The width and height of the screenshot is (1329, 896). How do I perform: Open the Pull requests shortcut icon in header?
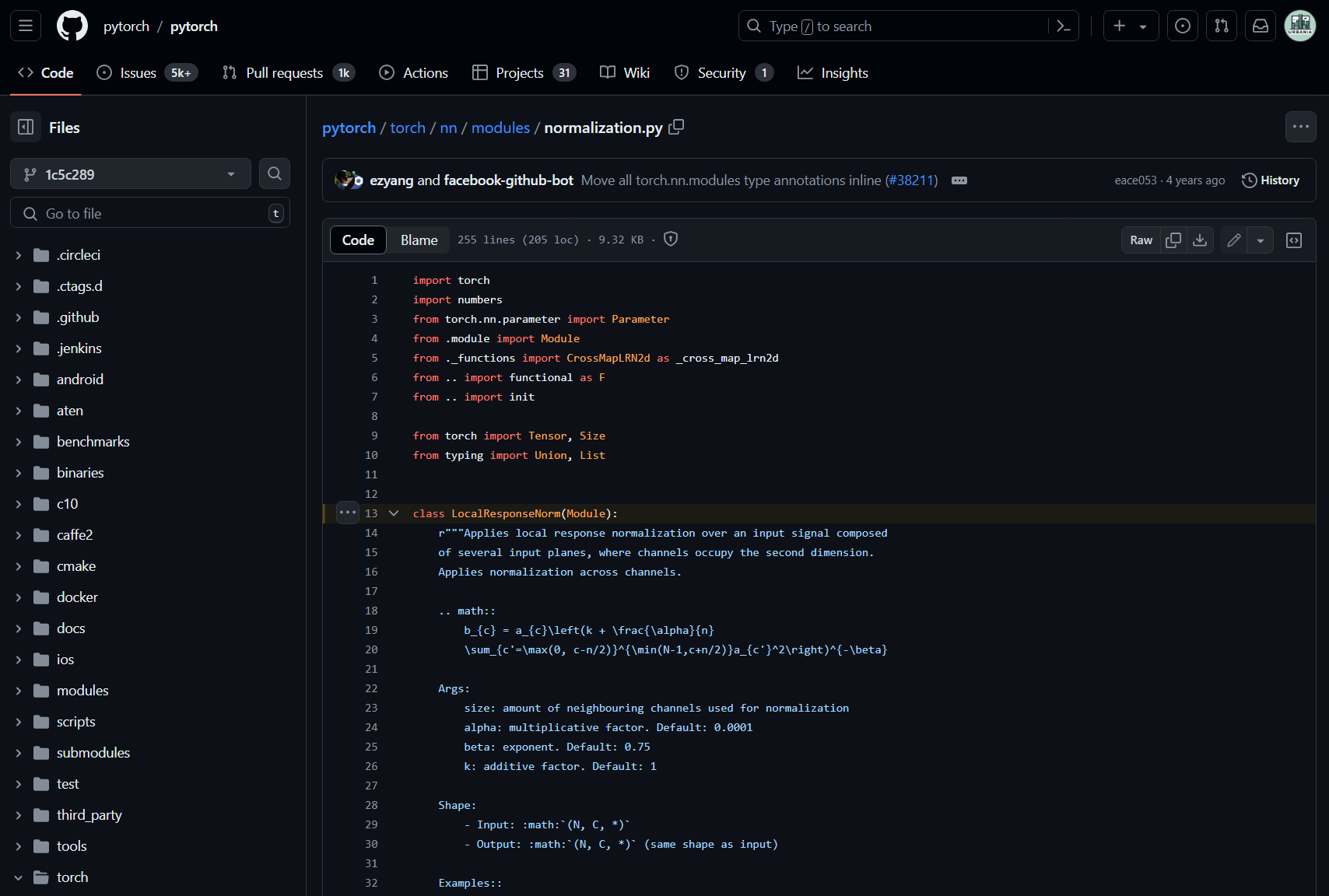[x=1222, y=26]
